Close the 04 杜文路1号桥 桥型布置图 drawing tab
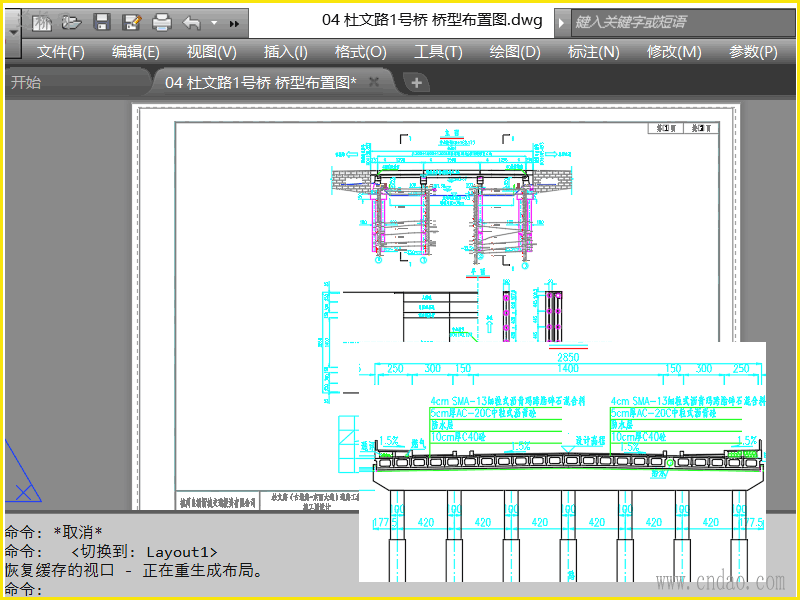 (x=374, y=82)
